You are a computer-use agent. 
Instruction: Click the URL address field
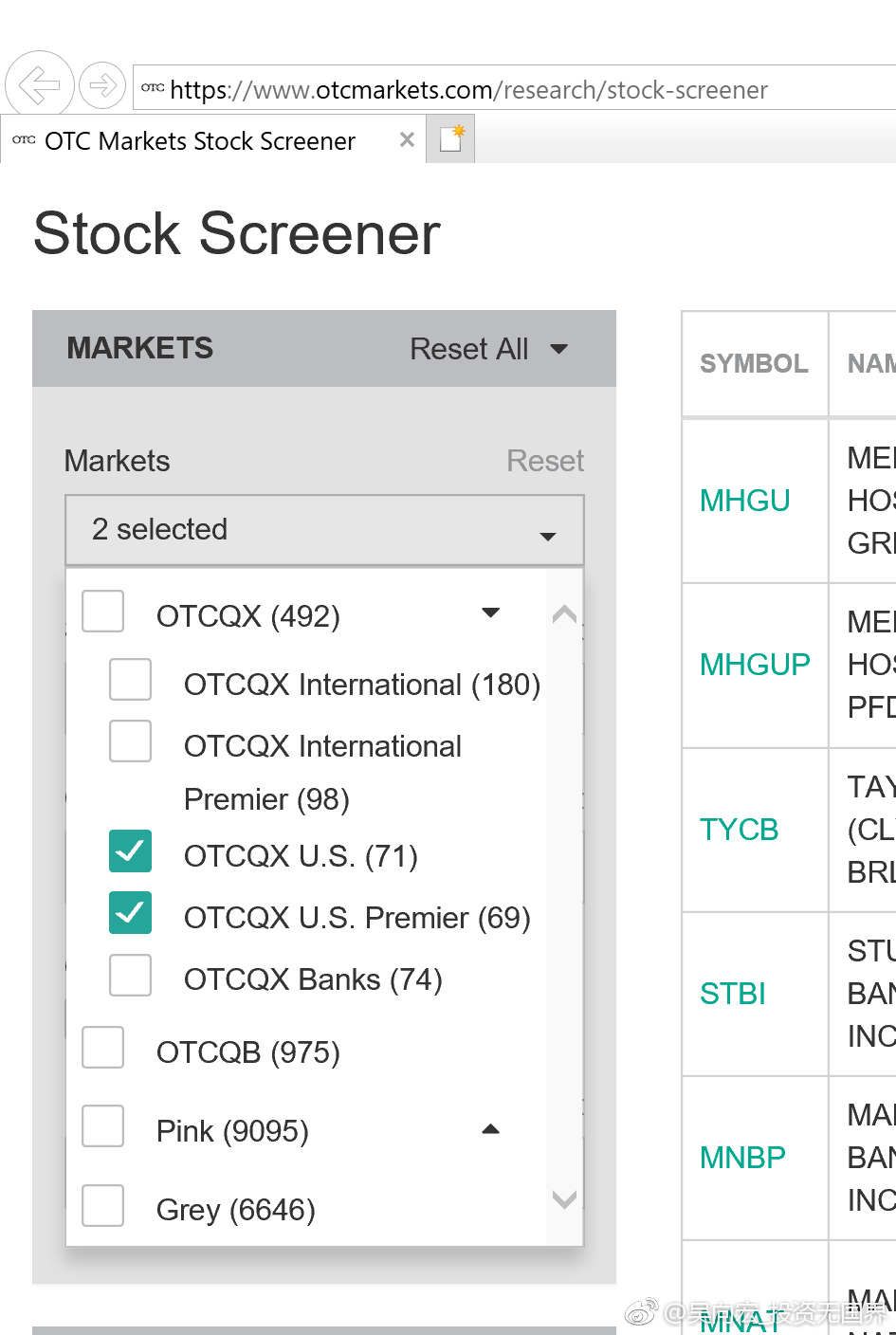click(x=515, y=89)
